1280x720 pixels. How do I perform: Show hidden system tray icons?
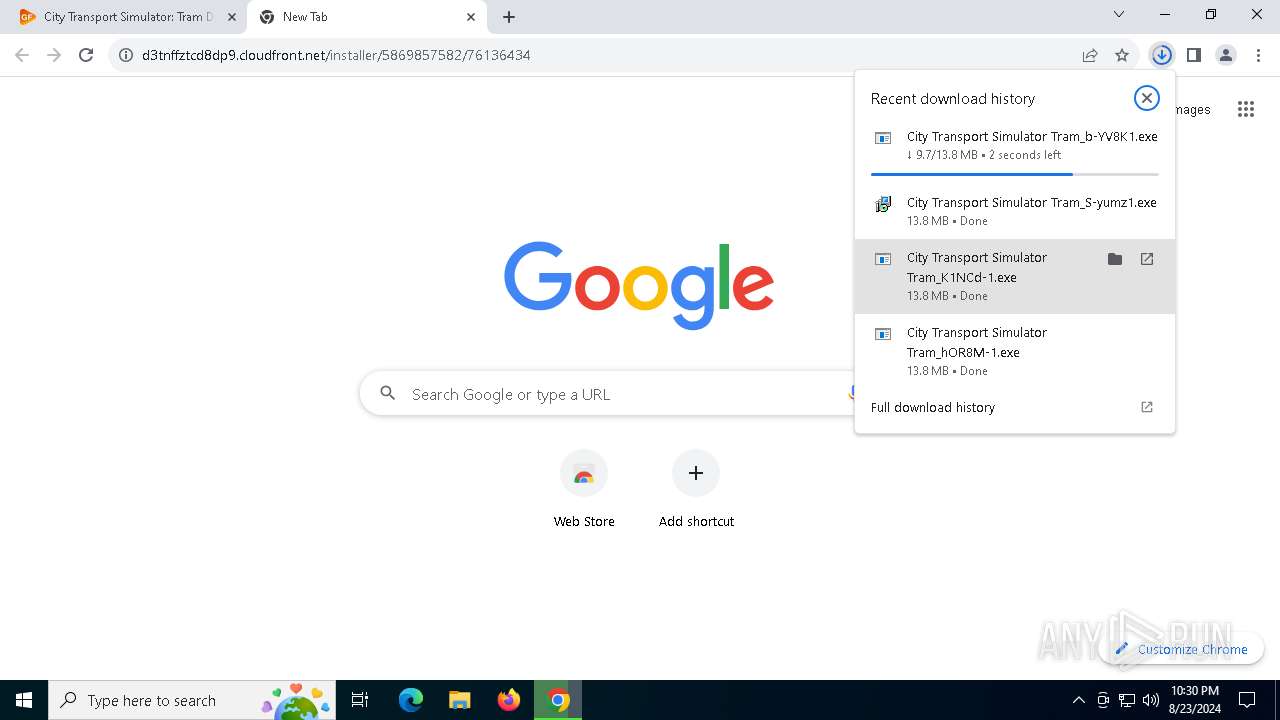click(x=1078, y=700)
